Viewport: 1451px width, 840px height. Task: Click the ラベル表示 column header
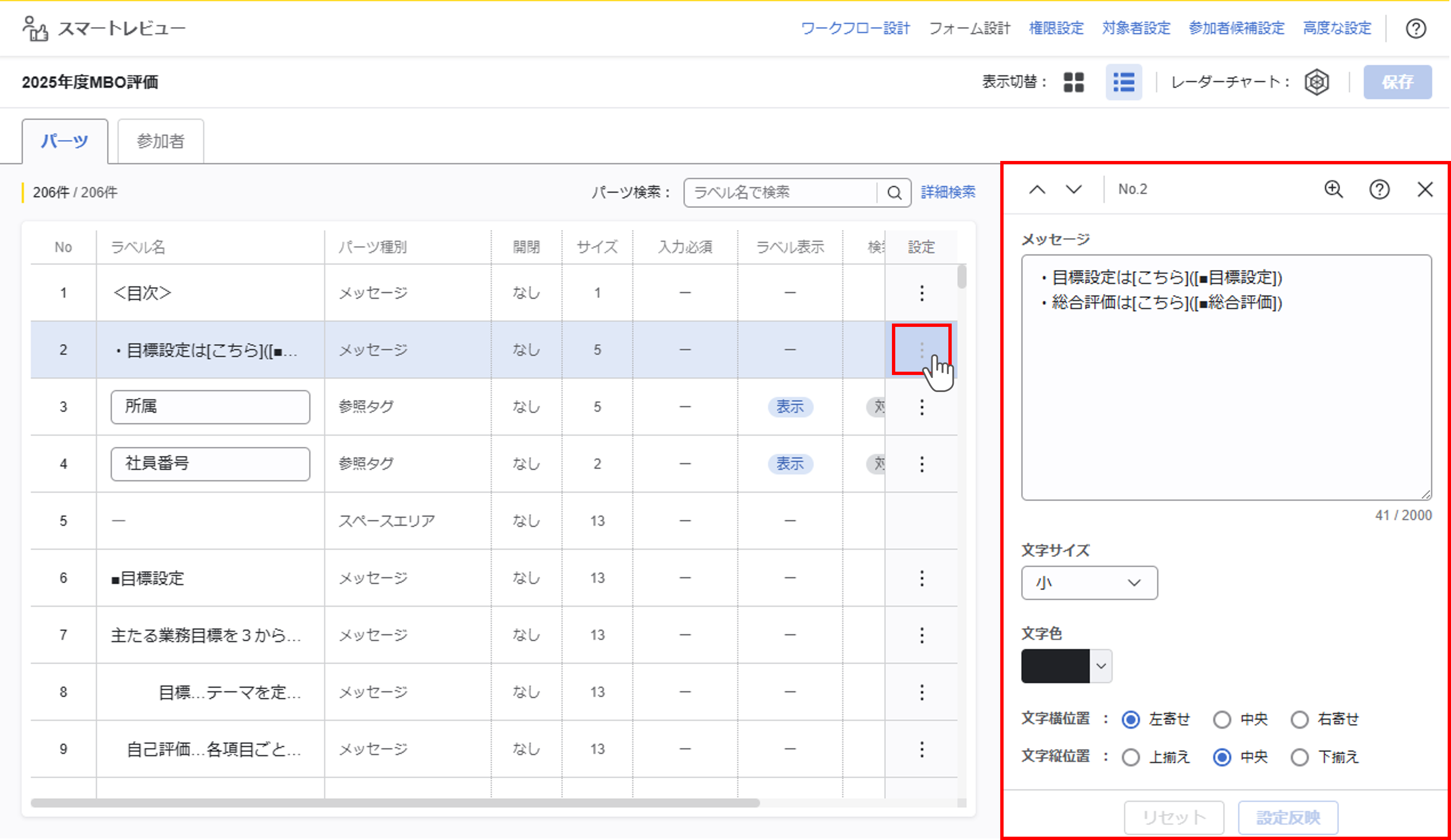(x=790, y=247)
